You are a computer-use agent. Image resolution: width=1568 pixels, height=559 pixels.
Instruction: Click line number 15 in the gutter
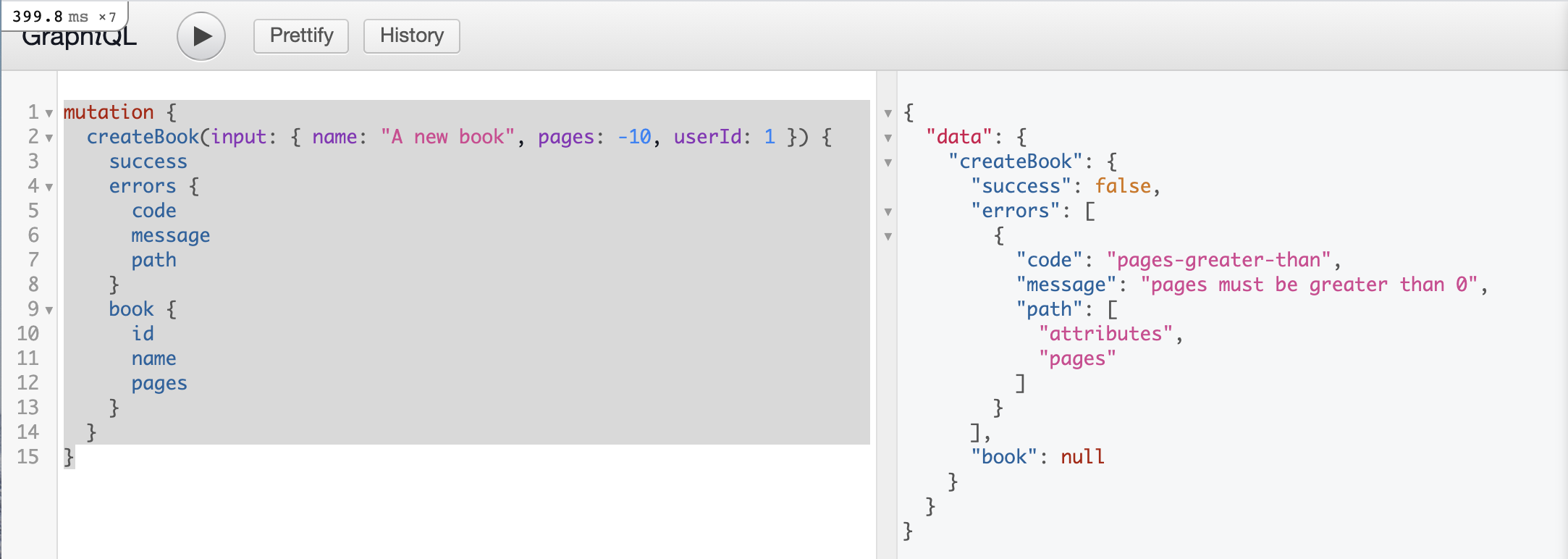coord(28,457)
